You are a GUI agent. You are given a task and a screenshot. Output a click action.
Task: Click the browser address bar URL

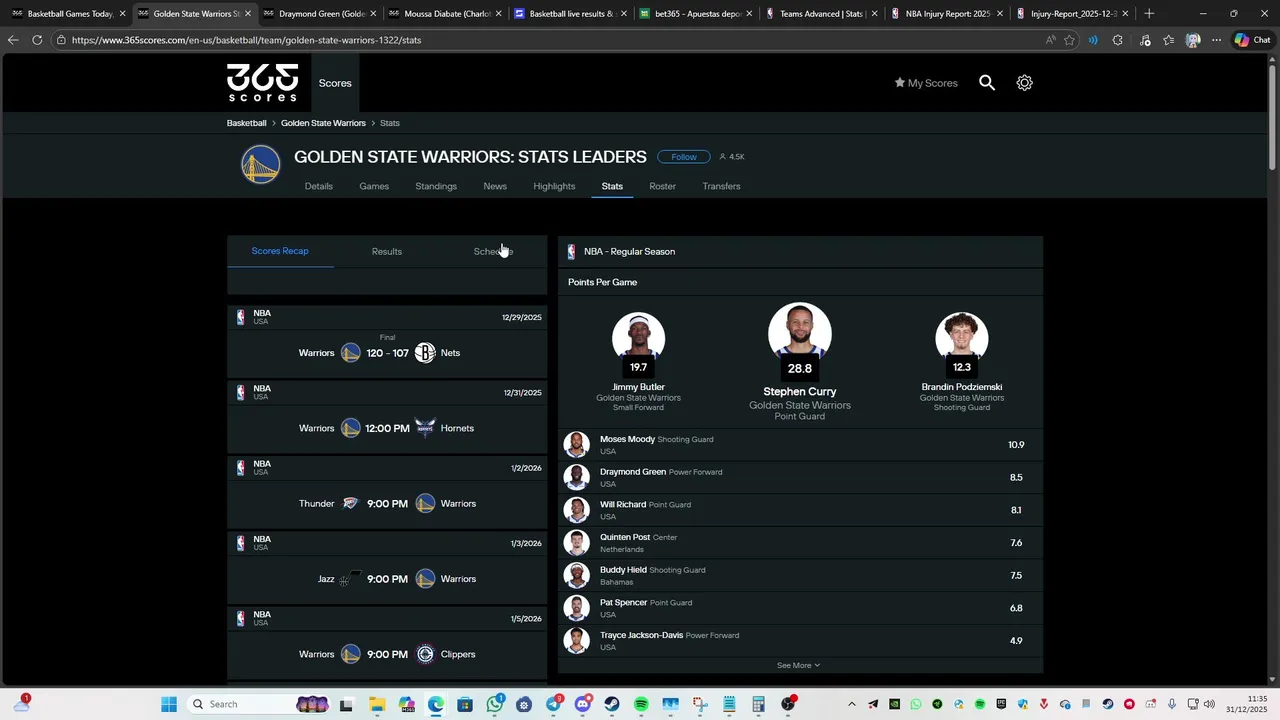pyautogui.click(x=246, y=40)
